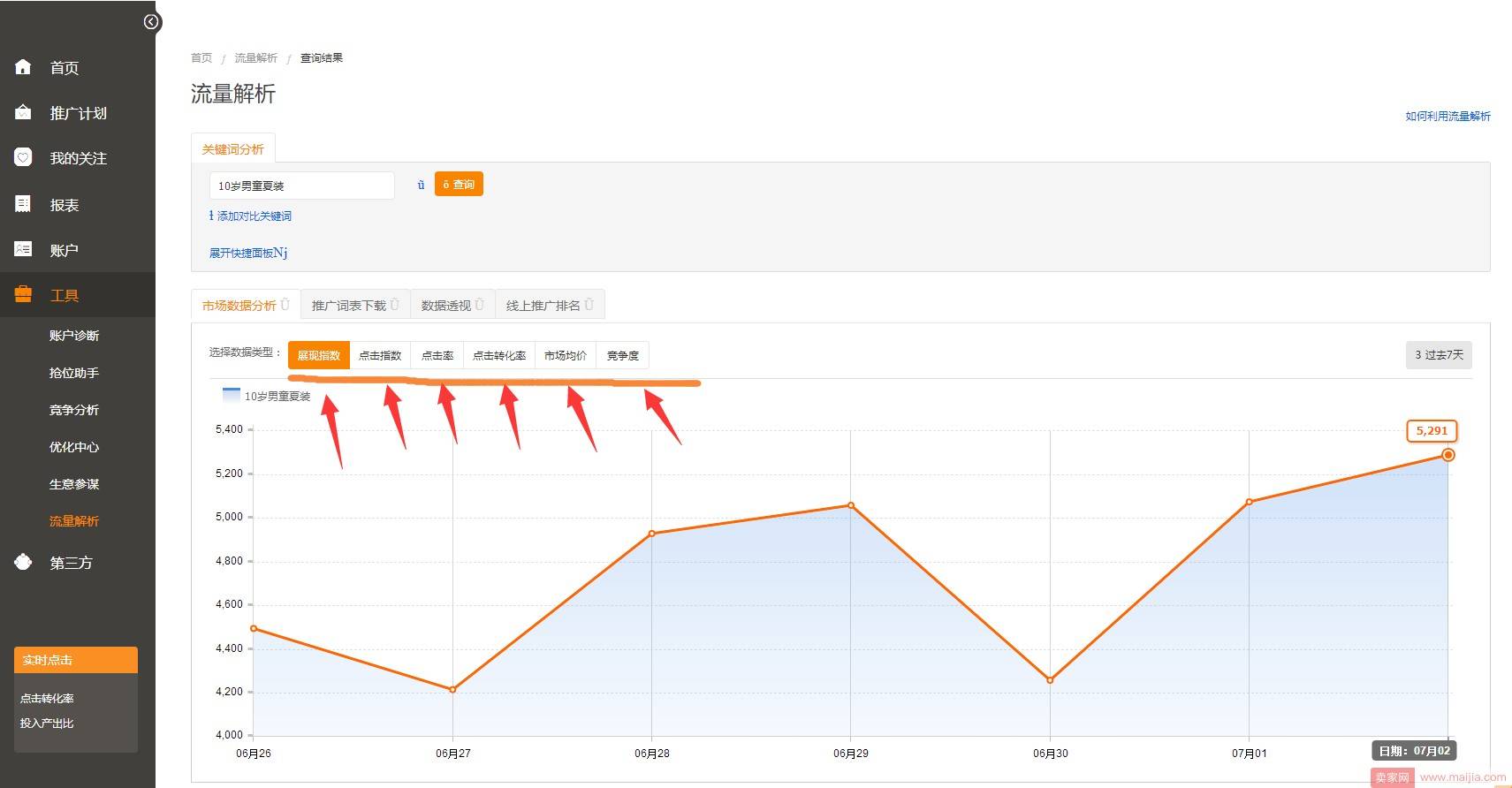Select the 市场均价 data type

point(566,355)
